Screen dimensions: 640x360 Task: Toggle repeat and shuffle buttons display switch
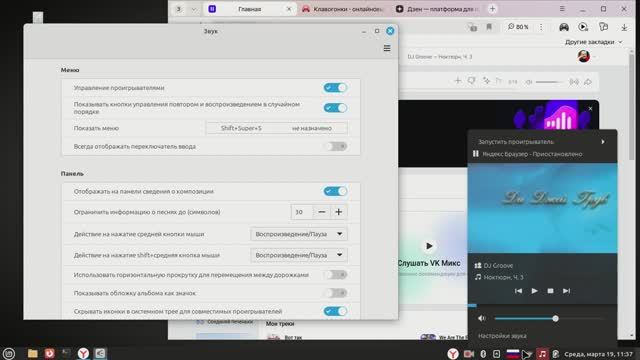(335, 108)
